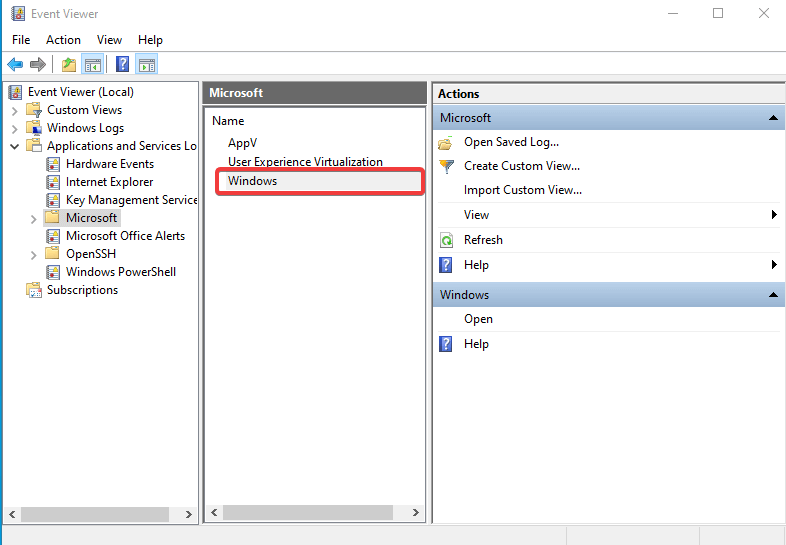Image resolution: width=786 pixels, height=545 pixels.
Task: Click the green Refresh icon
Action: click(x=446, y=240)
